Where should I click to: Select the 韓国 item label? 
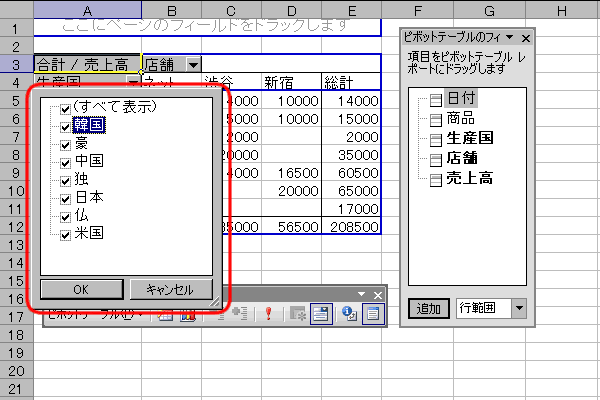(89, 125)
